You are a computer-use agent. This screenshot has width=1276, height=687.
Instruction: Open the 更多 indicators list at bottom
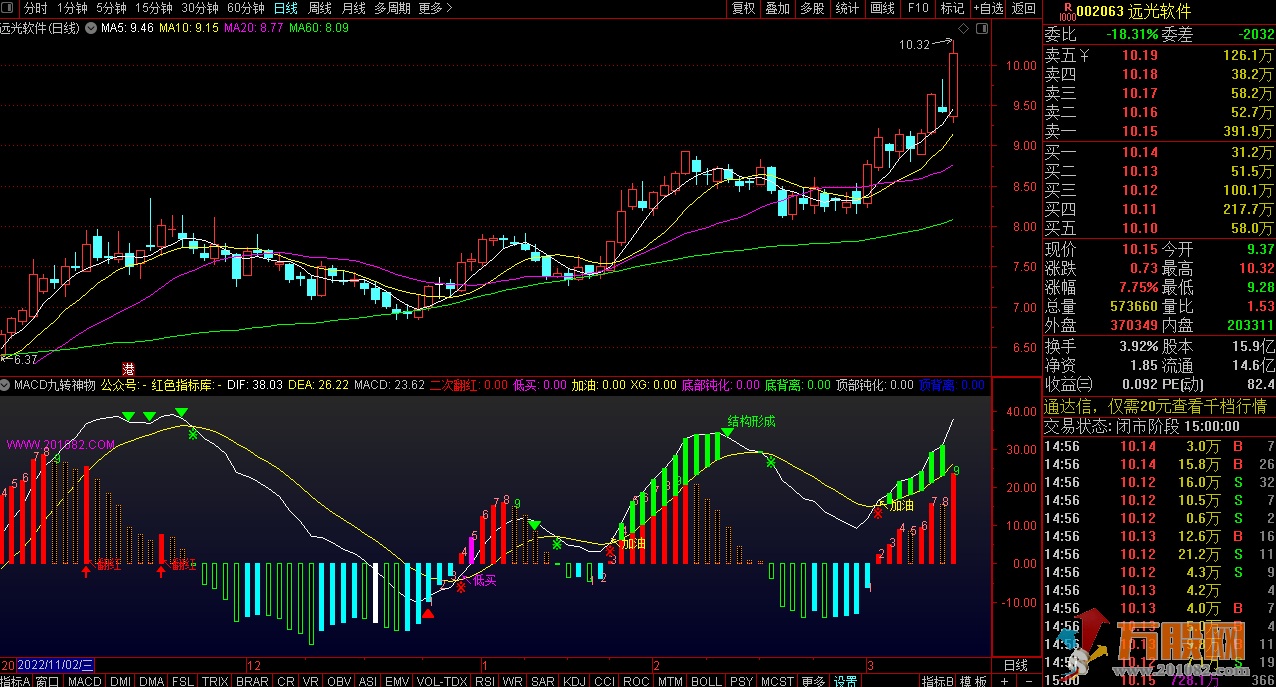click(x=813, y=680)
